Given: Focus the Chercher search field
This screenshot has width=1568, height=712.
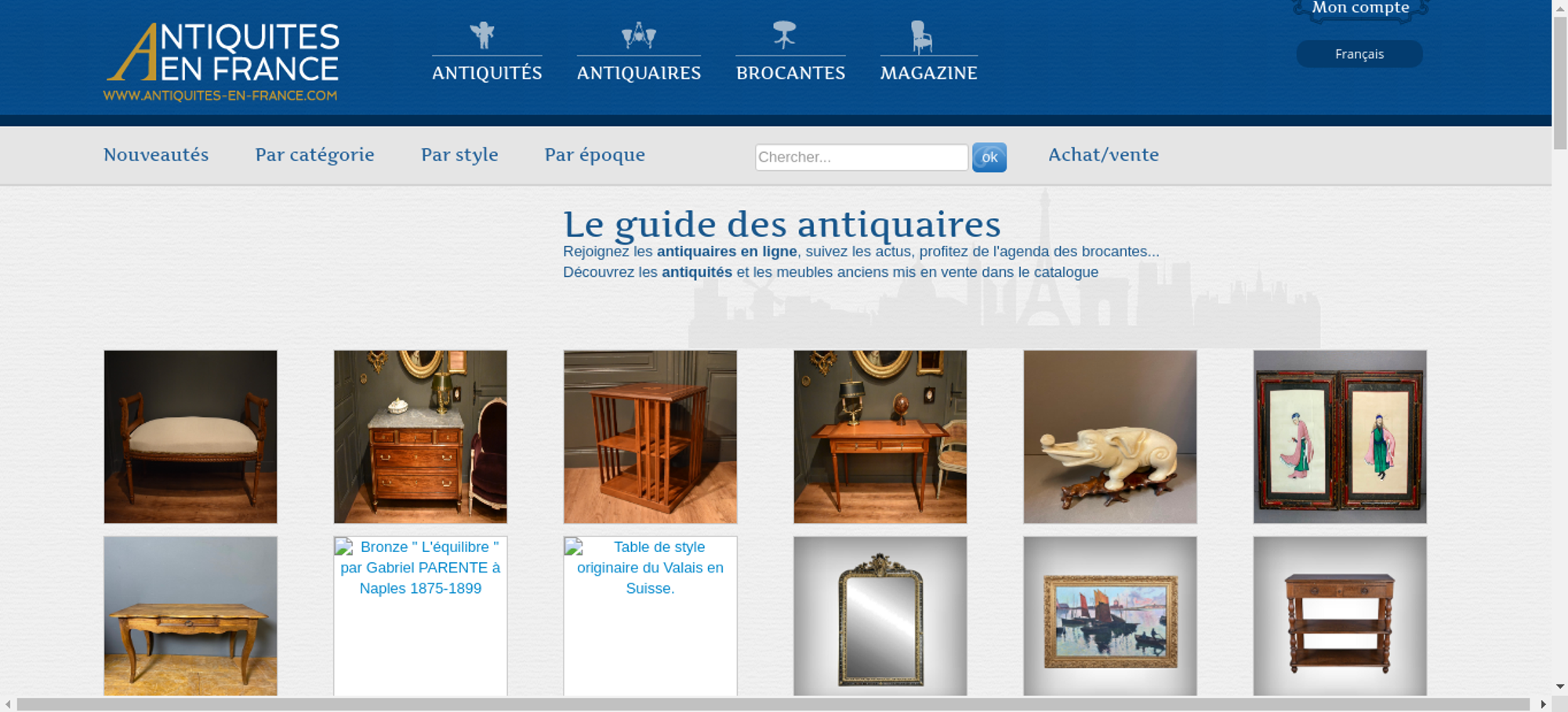Looking at the screenshot, I should coord(861,157).
